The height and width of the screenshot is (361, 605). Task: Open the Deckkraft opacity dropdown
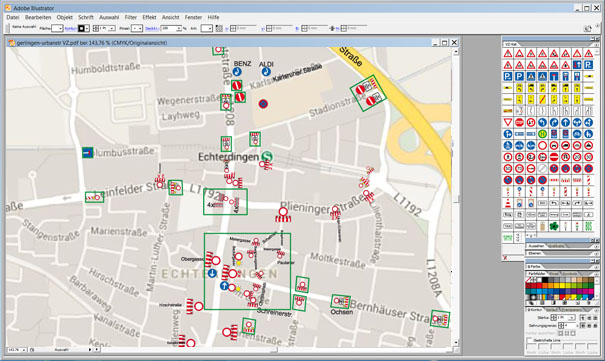pyautogui.click(x=179, y=28)
